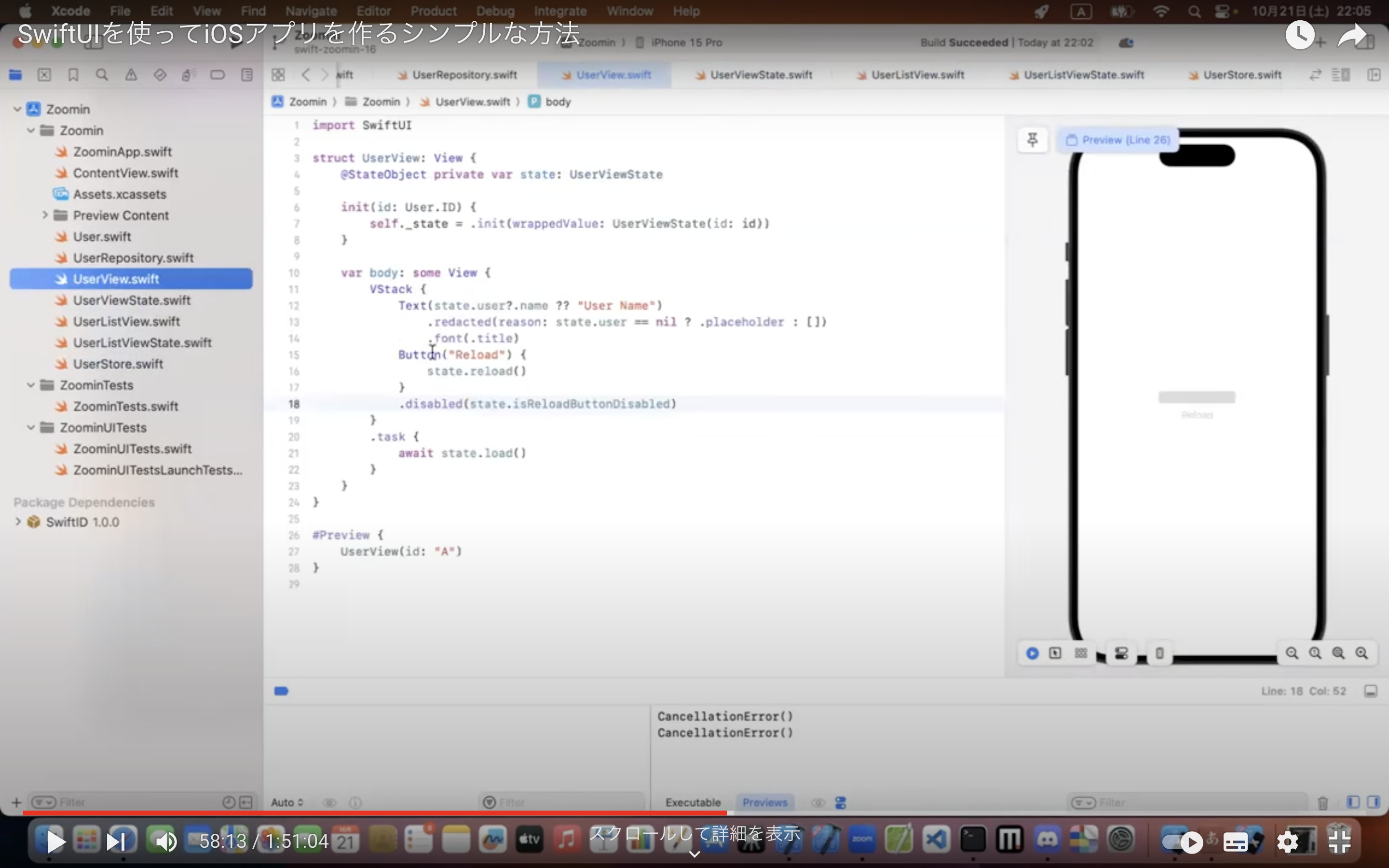Select UserStore.swift in project navigator
This screenshot has width=1389, height=868.
(x=118, y=364)
